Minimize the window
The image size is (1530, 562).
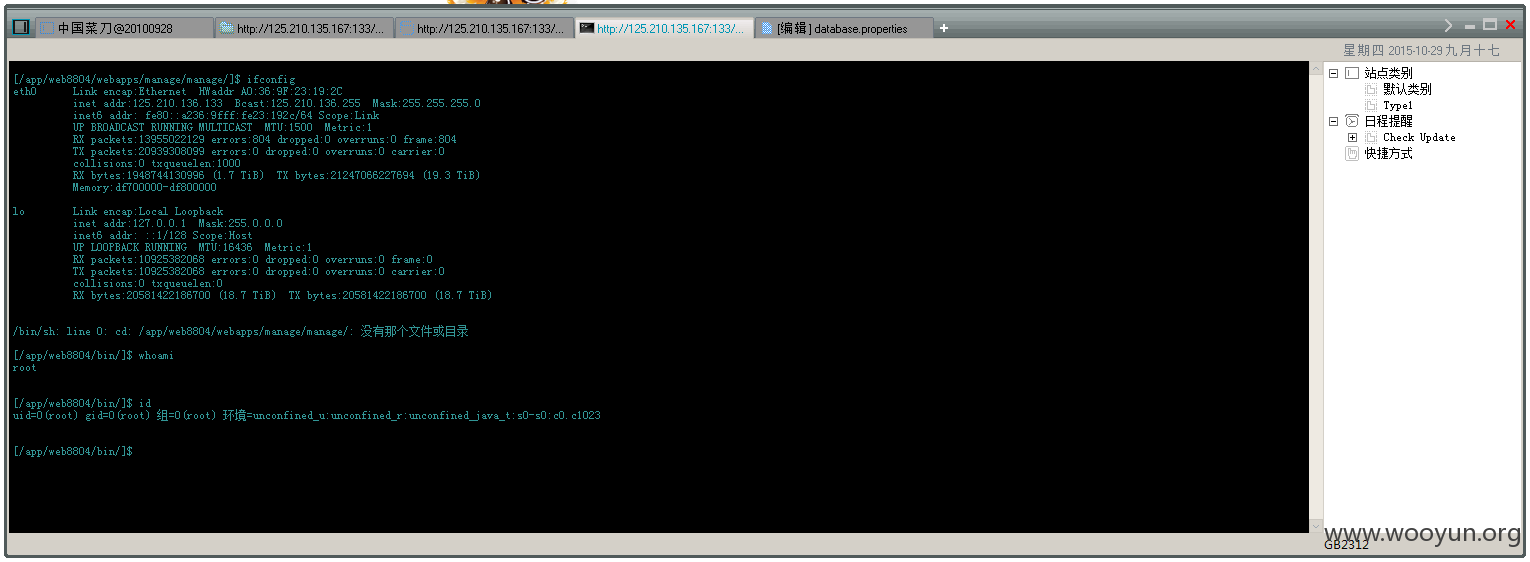click(x=1470, y=26)
